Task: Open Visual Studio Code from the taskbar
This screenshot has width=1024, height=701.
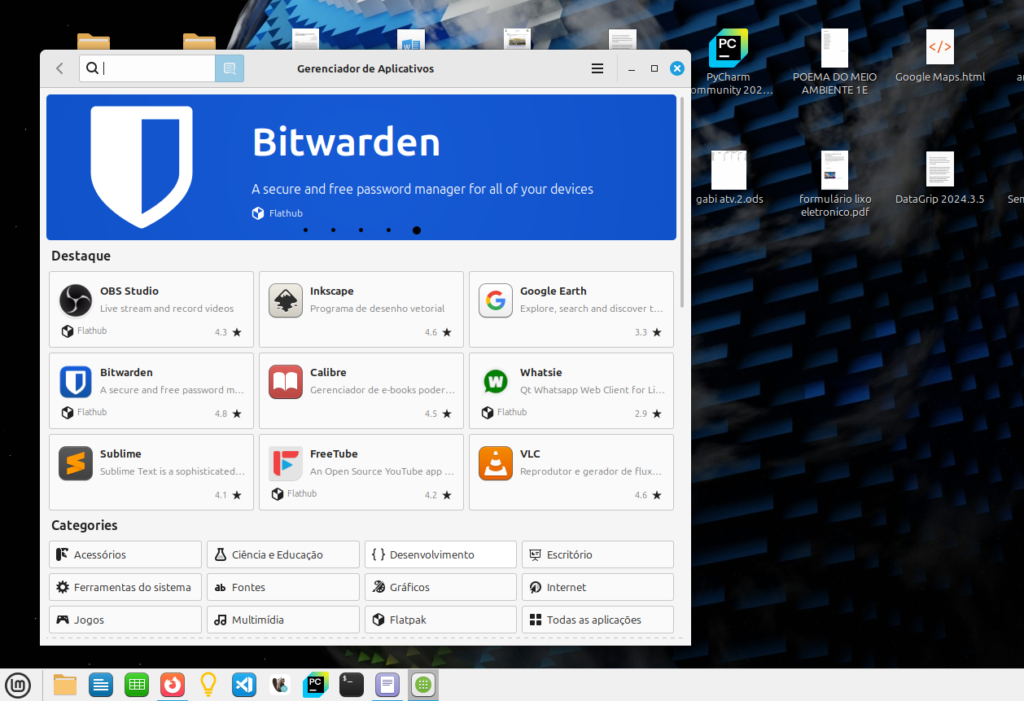Action: coord(244,685)
